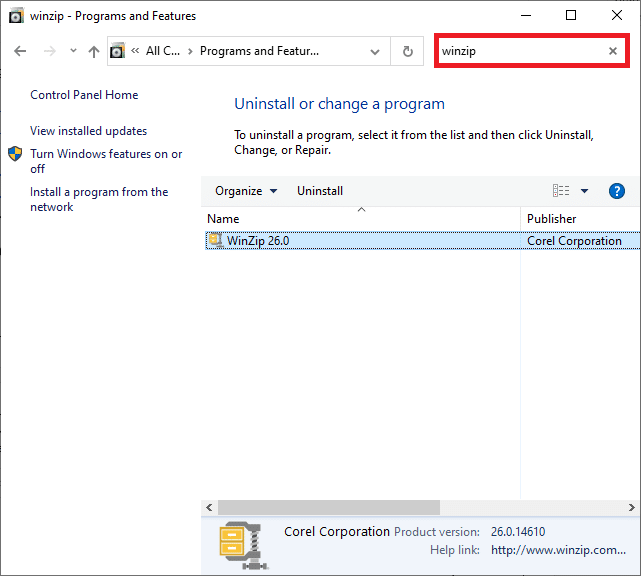Clear the winzip search text with X
Screen dimensions: 641x576
point(613,51)
